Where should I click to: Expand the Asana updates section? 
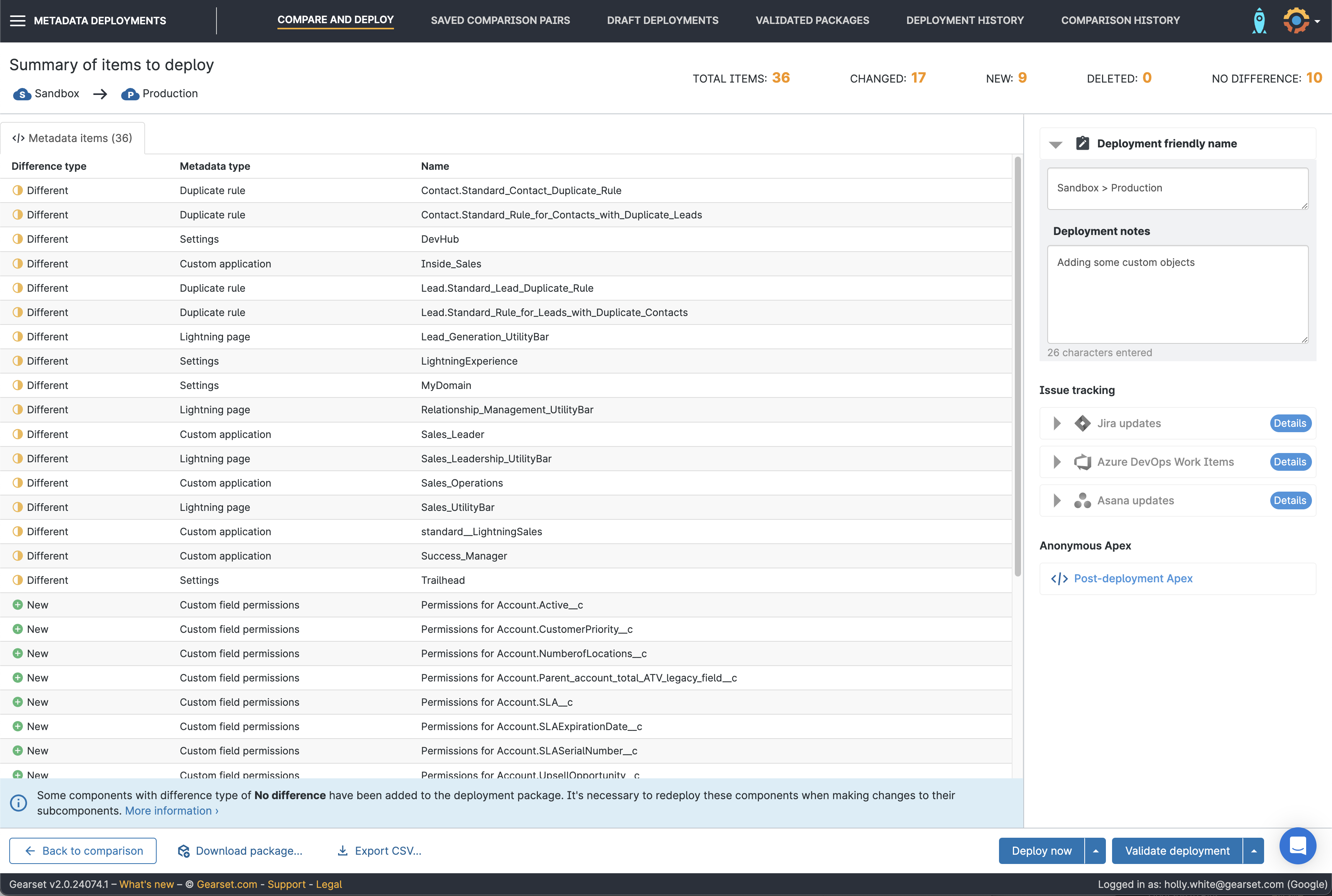(x=1056, y=500)
